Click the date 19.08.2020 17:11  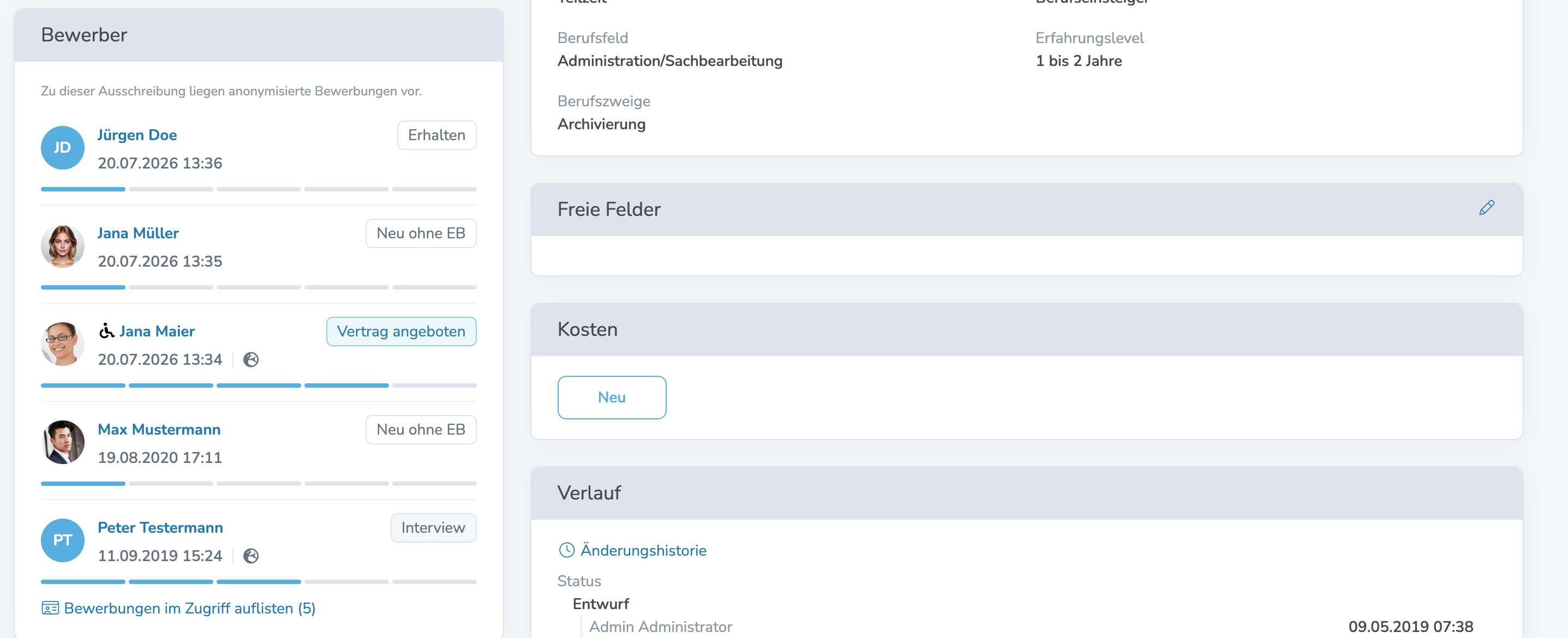[x=159, y=458]
